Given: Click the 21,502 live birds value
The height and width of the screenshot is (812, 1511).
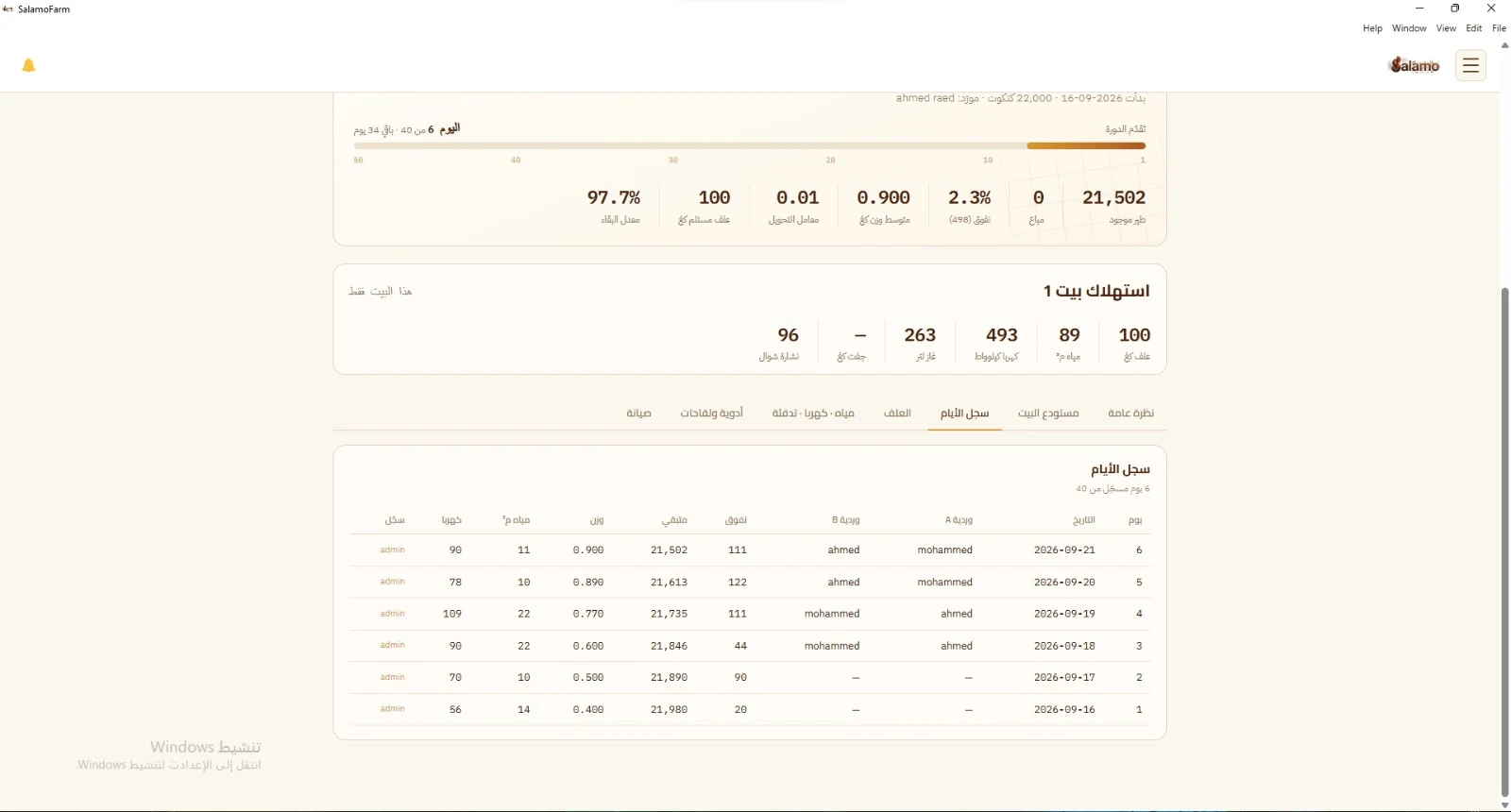Looking at the screenshot, I should point(1113,197).
